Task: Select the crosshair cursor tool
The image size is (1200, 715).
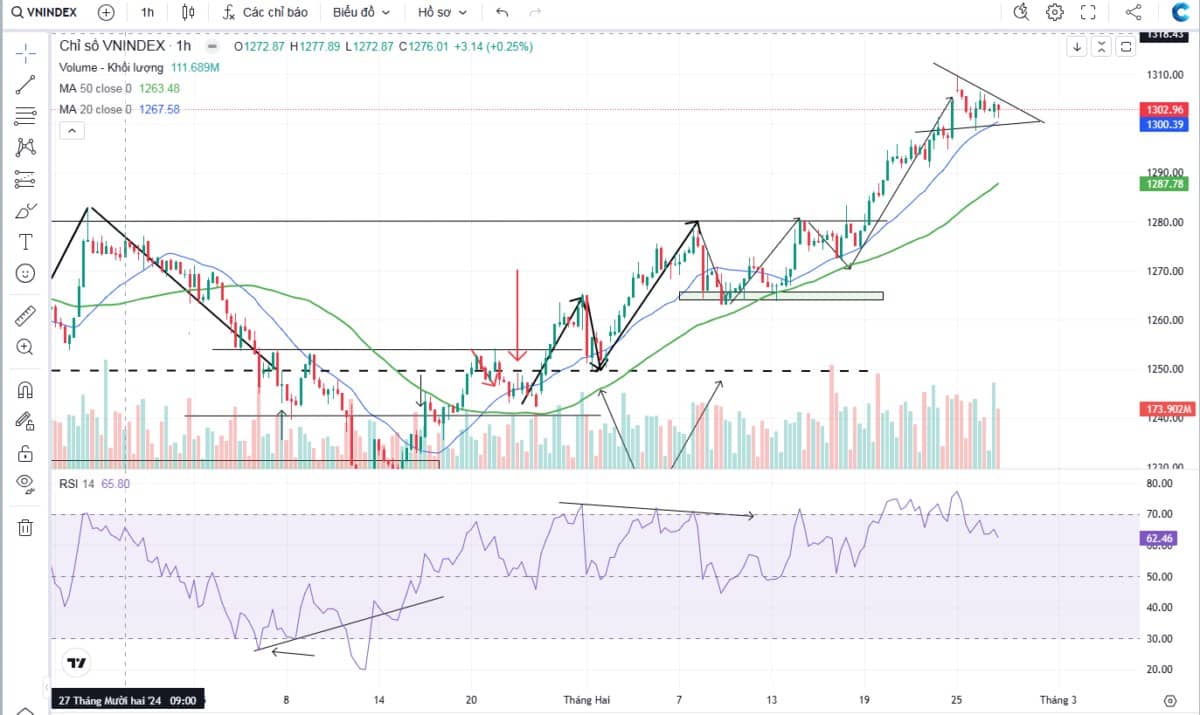Action: click(x=25, y=52)
